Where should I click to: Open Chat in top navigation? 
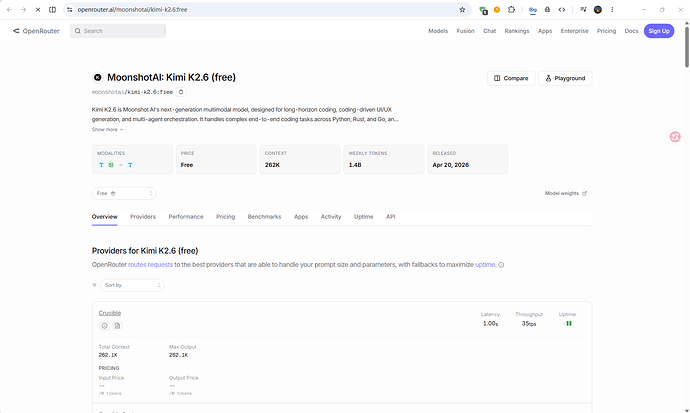pos(489,31)
